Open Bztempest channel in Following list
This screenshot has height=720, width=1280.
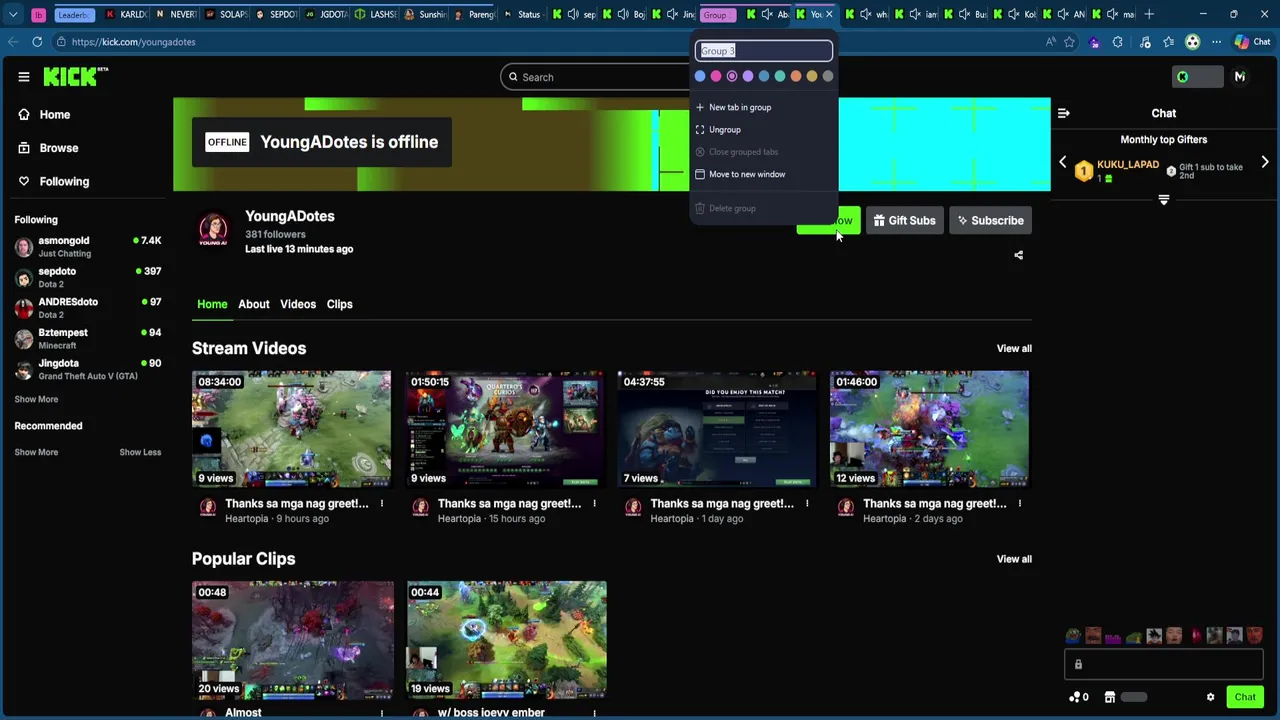(88, 338)
